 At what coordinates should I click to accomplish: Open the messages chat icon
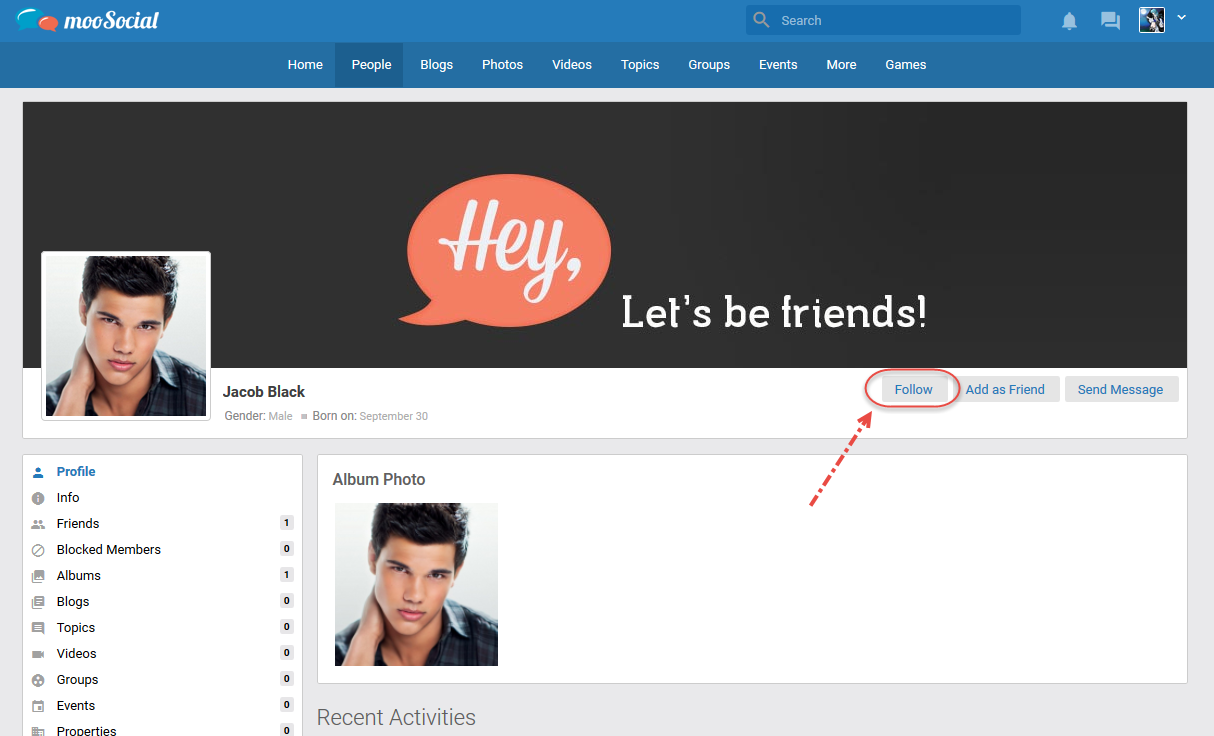pyautogui.click(x=1110, y=21)
